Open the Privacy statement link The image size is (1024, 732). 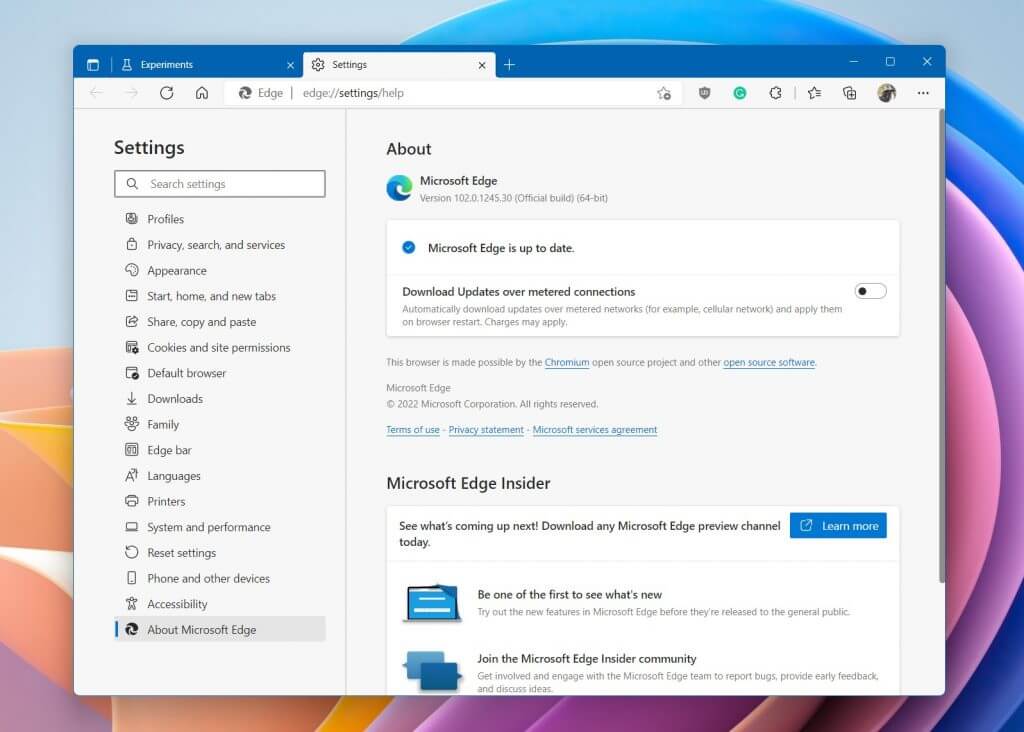486,430
